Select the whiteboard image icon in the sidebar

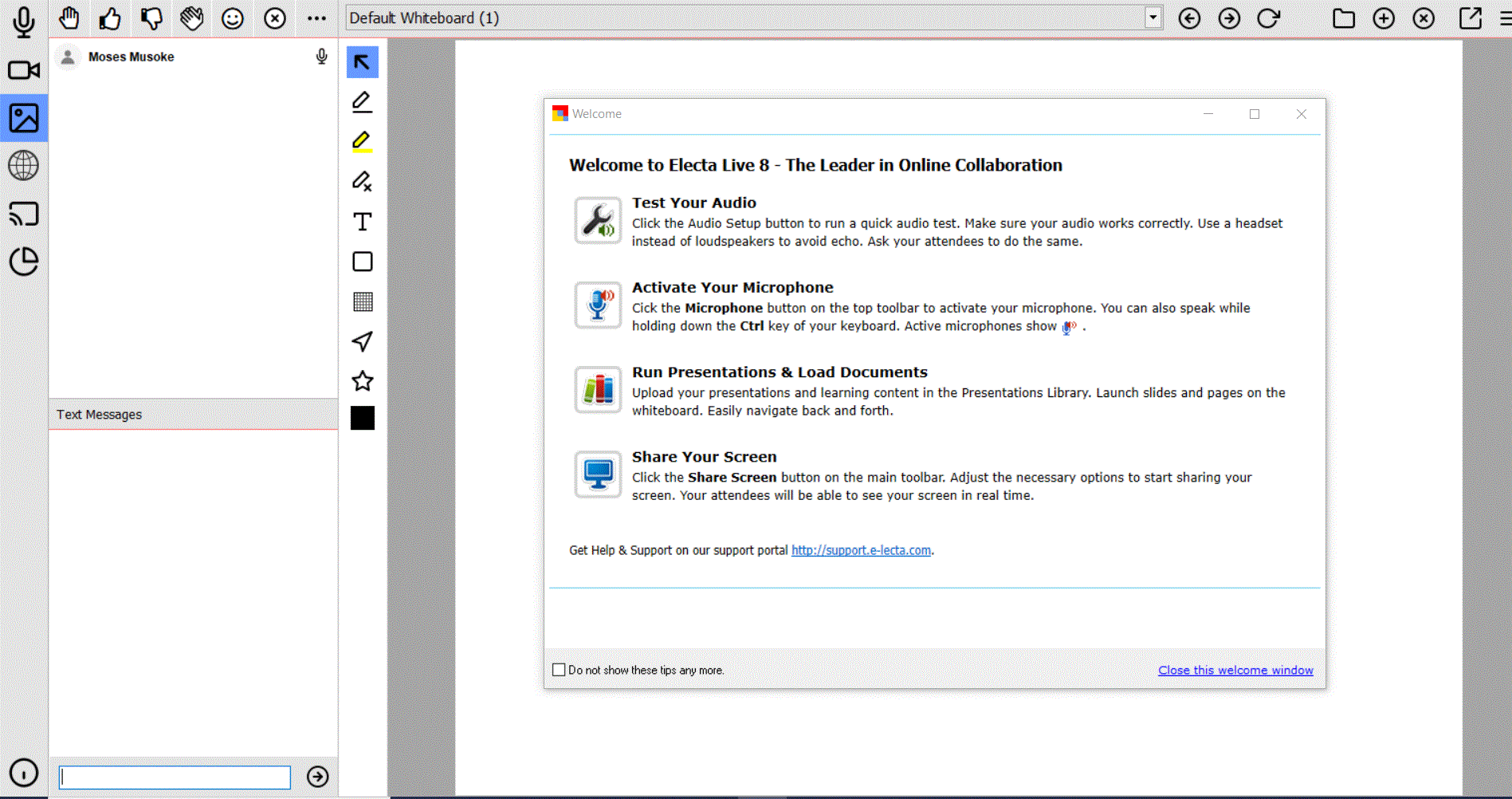24,118
